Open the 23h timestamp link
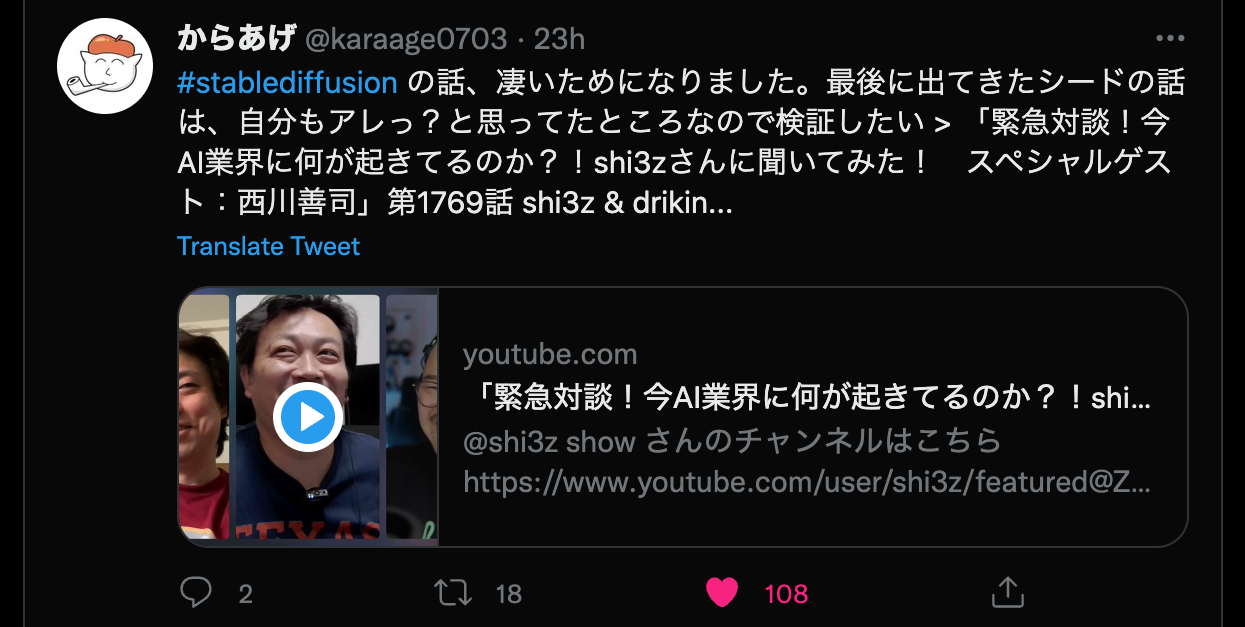Image resolution: width=1245 pixels, height=627 pixels. [x=559, y=39]
